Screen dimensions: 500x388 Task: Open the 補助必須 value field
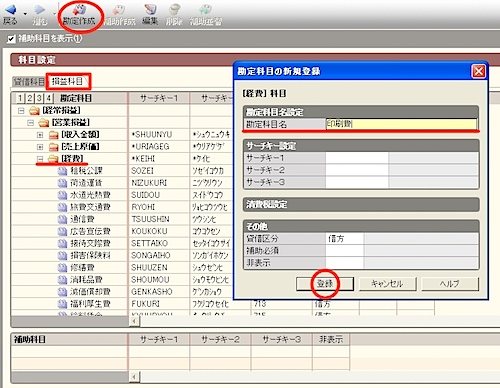tap(345, 251)
